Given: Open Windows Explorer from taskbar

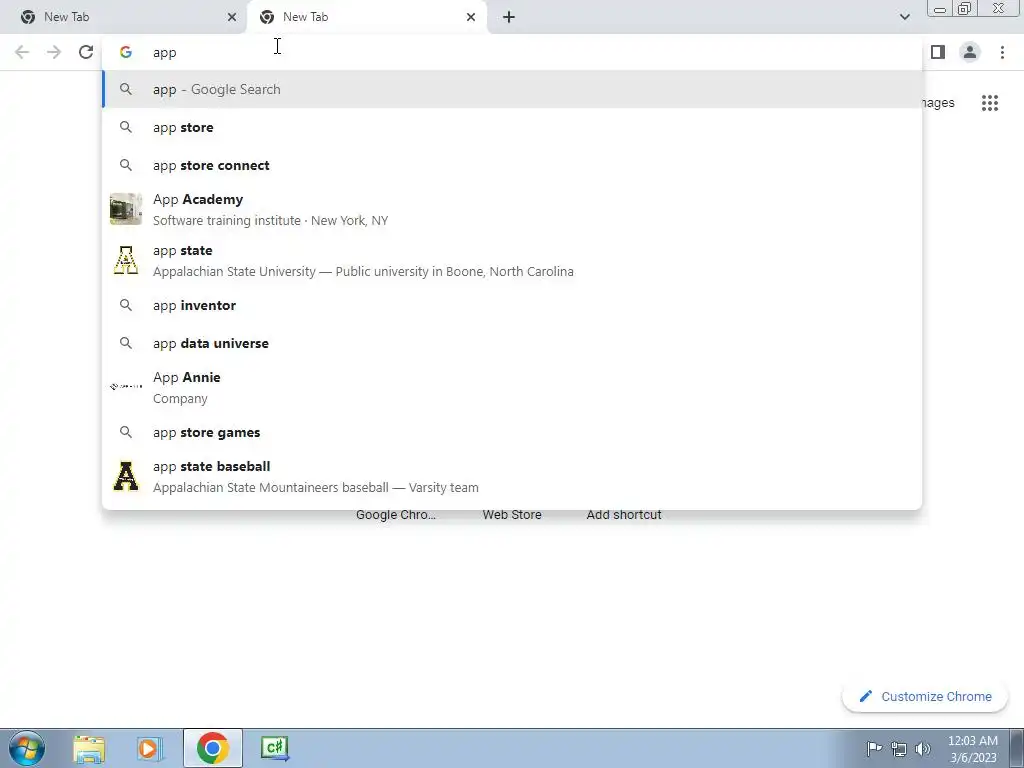Looking at the screenshot, I should tap(89, 748).
